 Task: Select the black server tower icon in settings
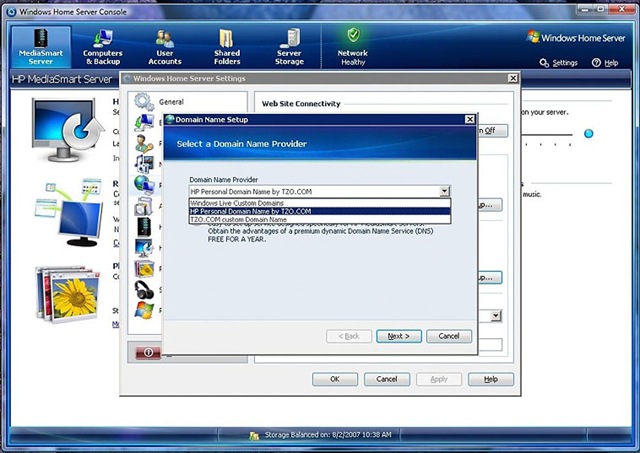point(144,227)
